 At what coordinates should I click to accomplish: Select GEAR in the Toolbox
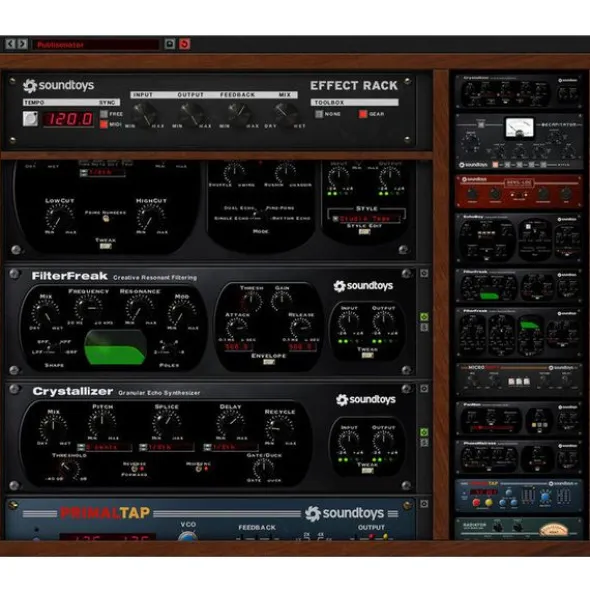coord(363,114)
